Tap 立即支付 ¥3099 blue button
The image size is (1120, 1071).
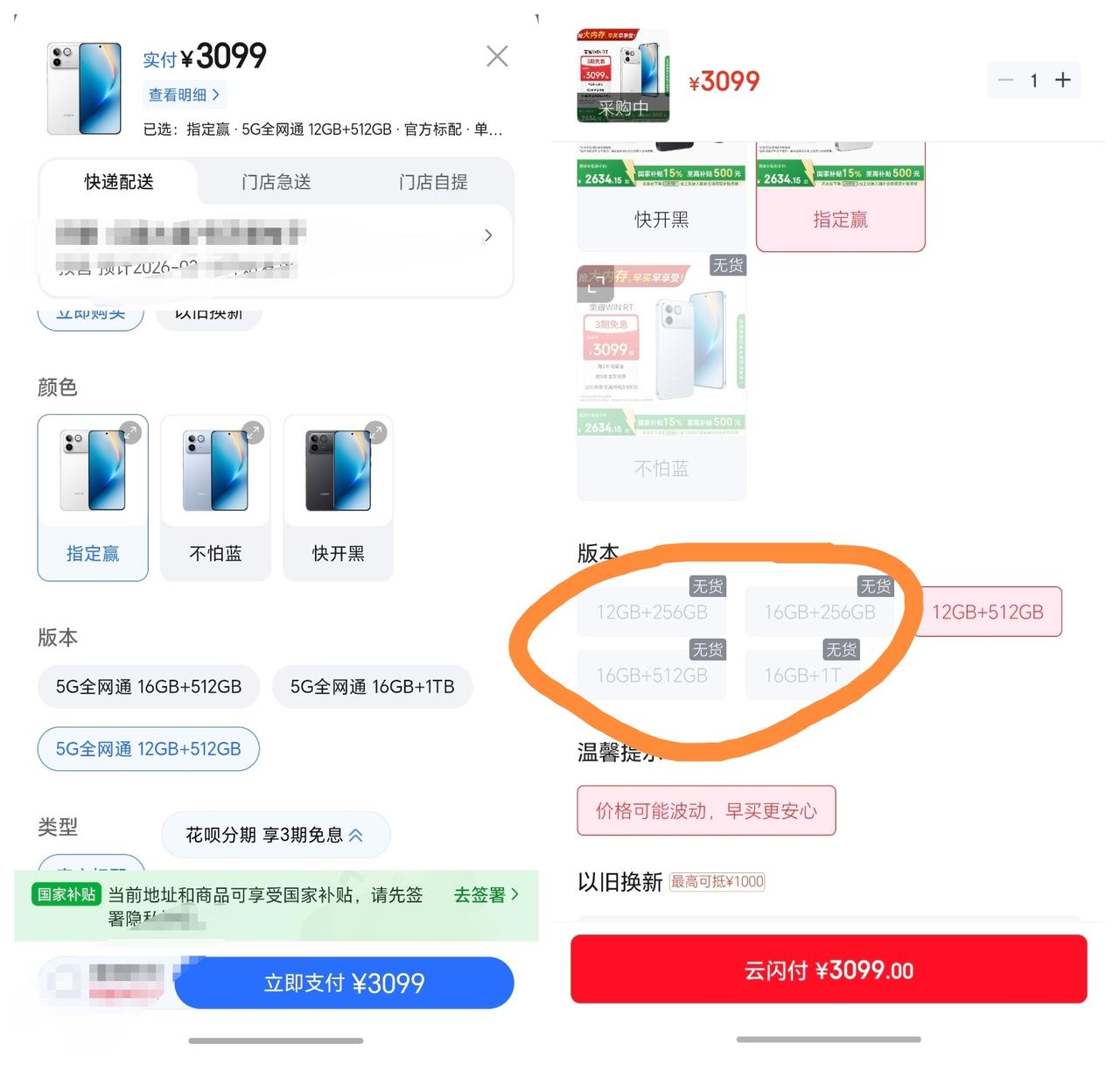tap(344, 983)
